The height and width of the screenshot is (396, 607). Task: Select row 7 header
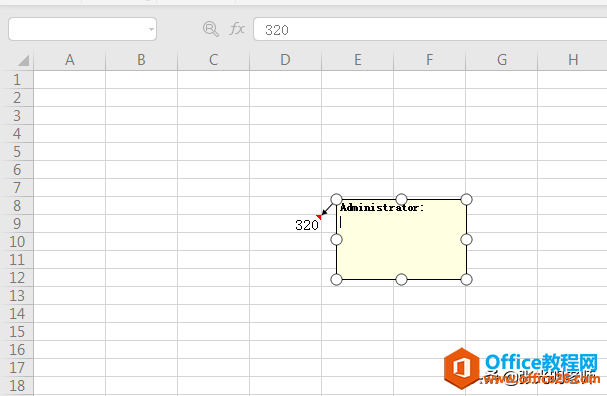17,188
